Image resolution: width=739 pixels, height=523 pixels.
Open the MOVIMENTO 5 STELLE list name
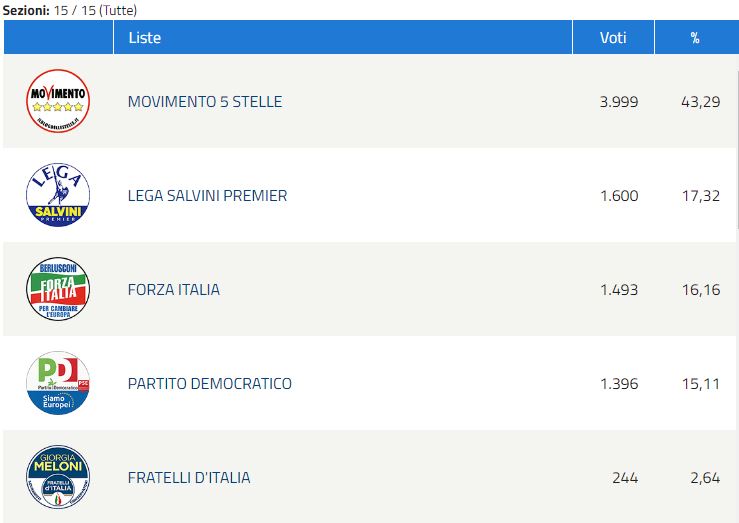coord(205,101)
